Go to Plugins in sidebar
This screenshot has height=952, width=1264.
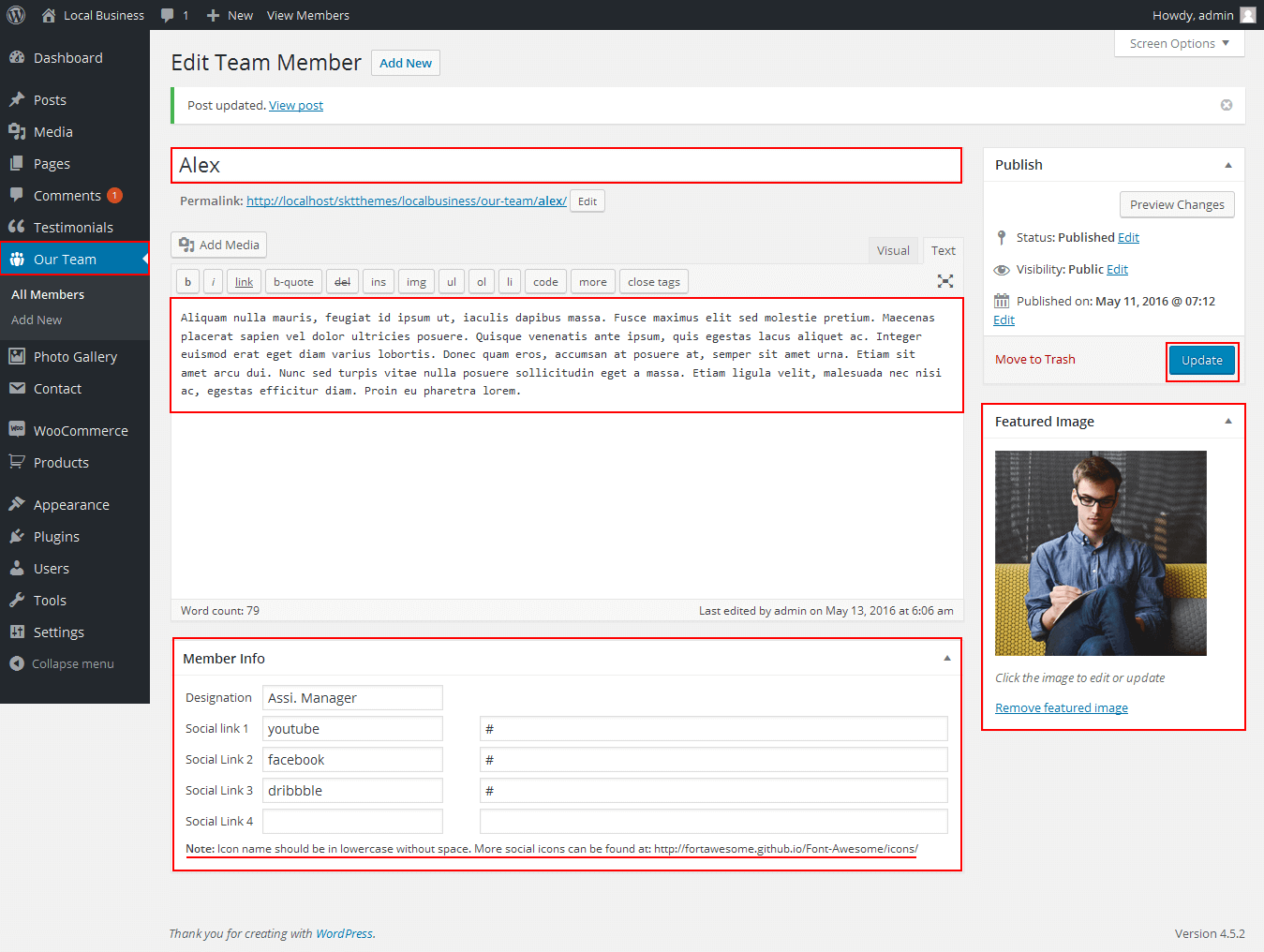coord(56,537)
